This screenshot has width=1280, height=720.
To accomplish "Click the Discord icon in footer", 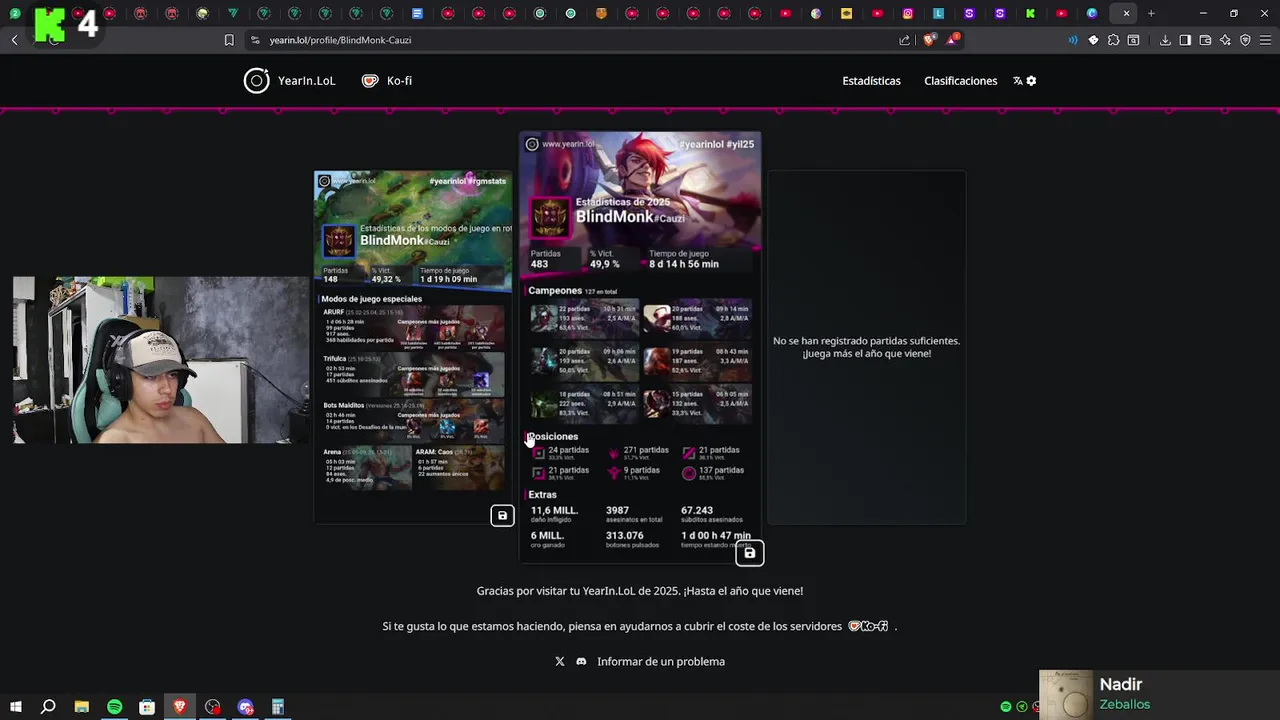I will click(x=581, y=662).
